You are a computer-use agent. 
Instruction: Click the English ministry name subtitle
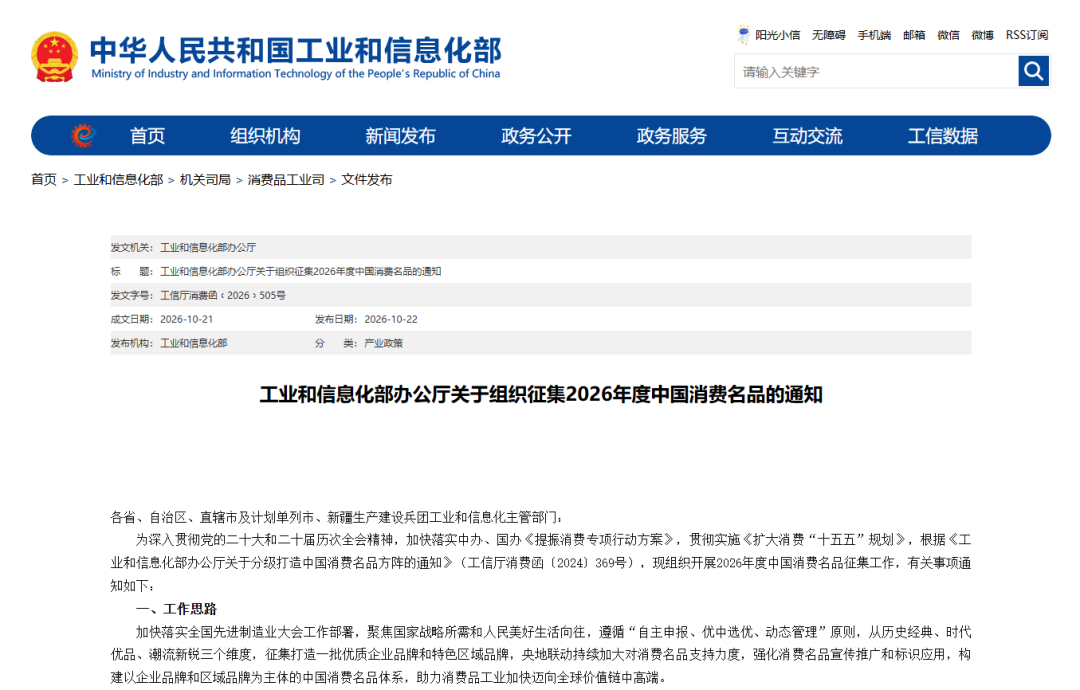point(296,74)
